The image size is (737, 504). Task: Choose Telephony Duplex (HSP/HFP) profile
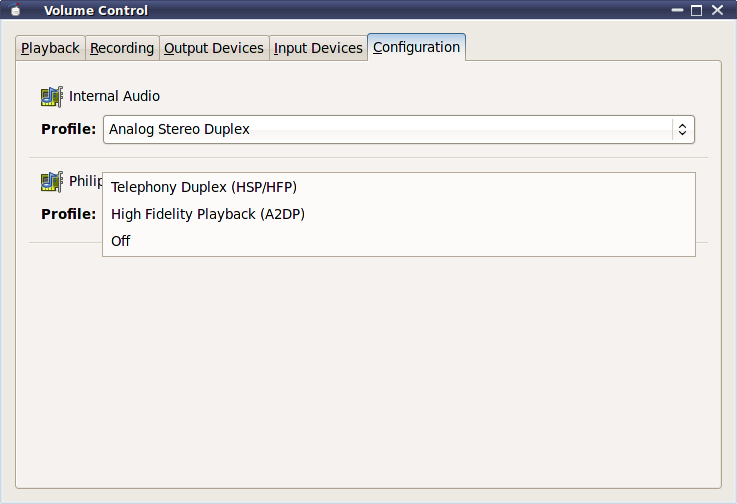tap(204, 187)
